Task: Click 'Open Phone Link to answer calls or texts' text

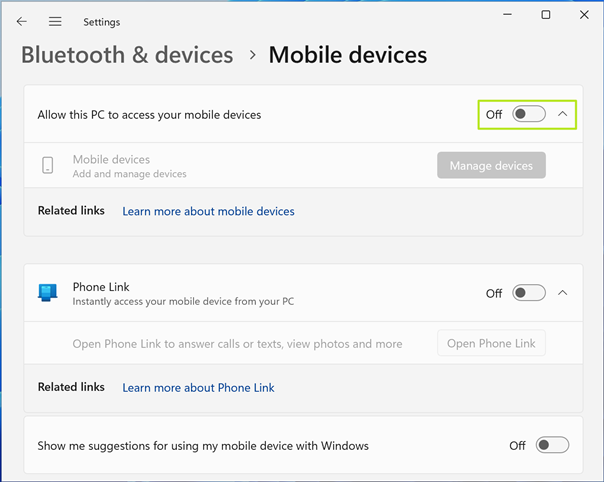Action: tap(237, 344)
